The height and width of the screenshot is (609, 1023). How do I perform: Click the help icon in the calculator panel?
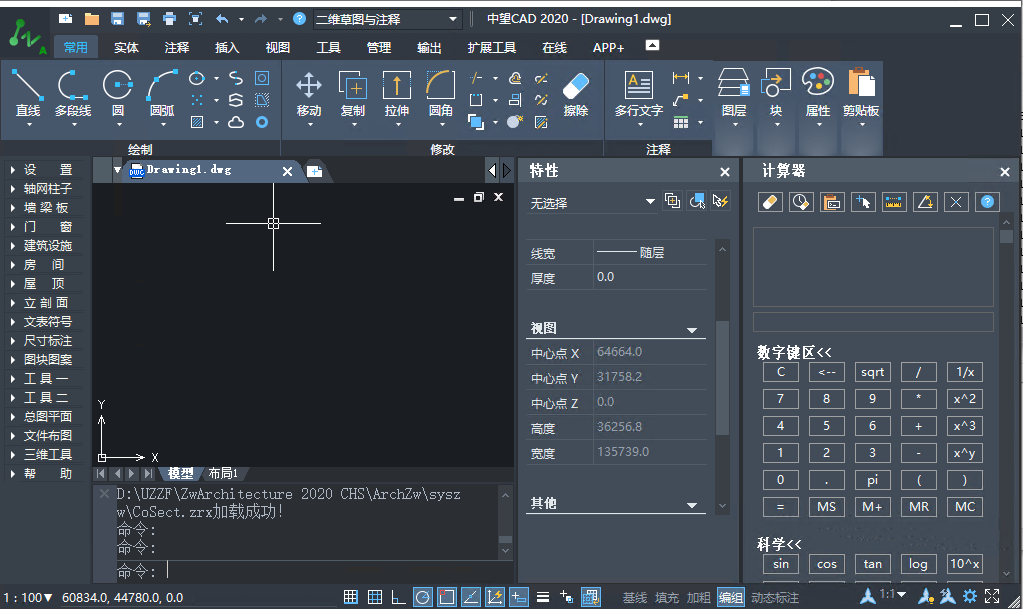tap(987, 201)
